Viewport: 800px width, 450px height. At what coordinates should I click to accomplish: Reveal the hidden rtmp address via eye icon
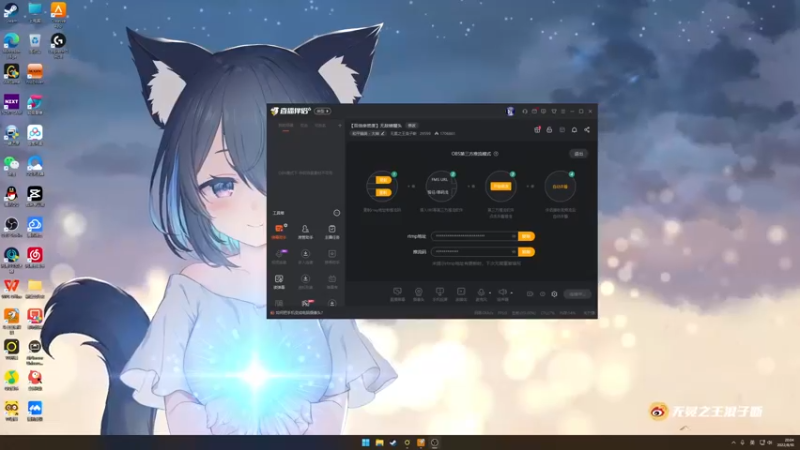(513, 236)
